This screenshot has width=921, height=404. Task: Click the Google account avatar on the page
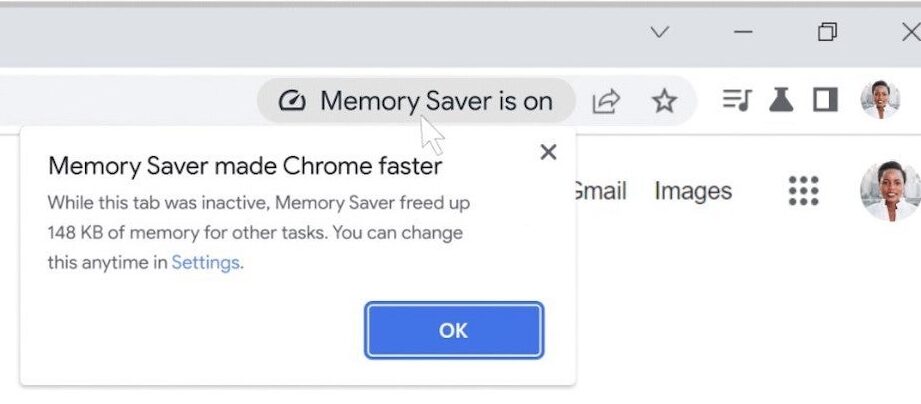889,190
